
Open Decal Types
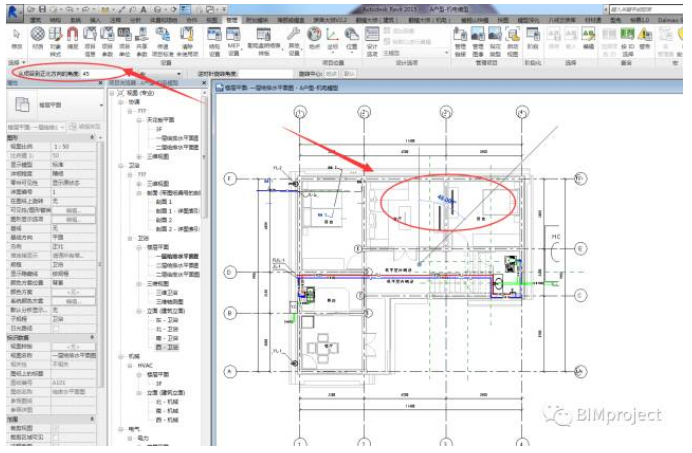(x=495, y=41)
